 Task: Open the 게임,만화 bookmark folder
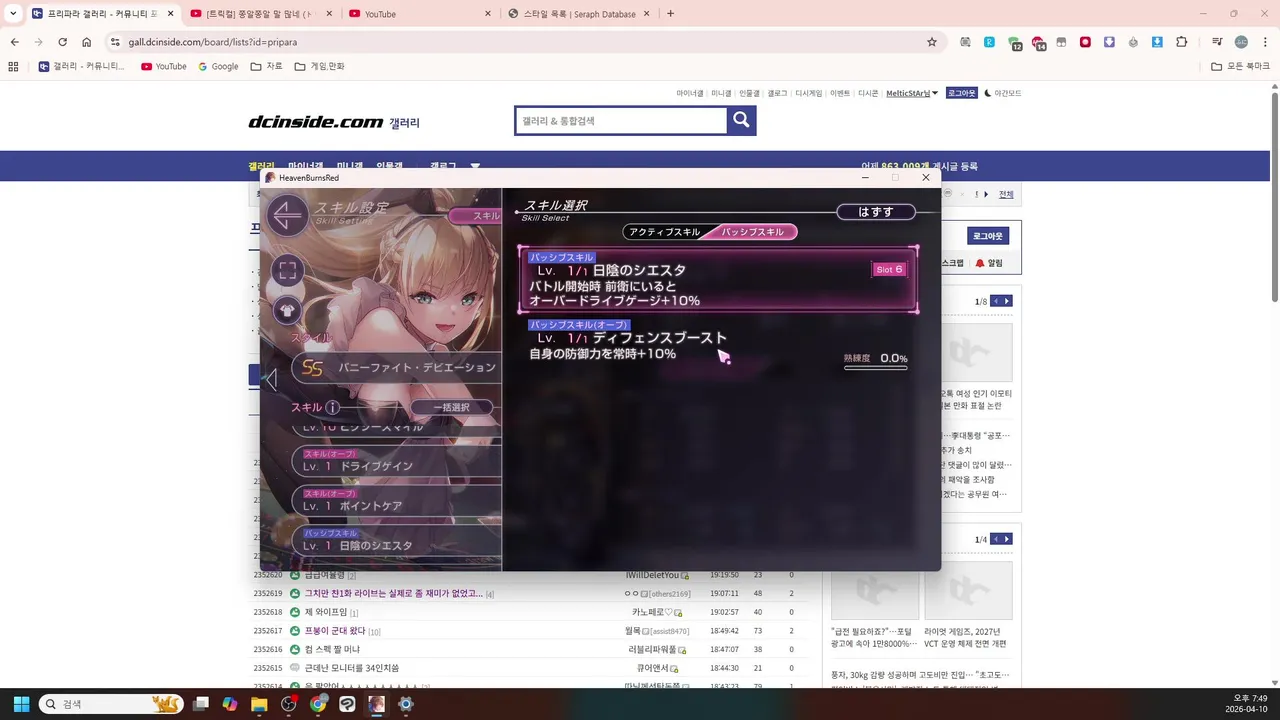(x=319, y=66)
